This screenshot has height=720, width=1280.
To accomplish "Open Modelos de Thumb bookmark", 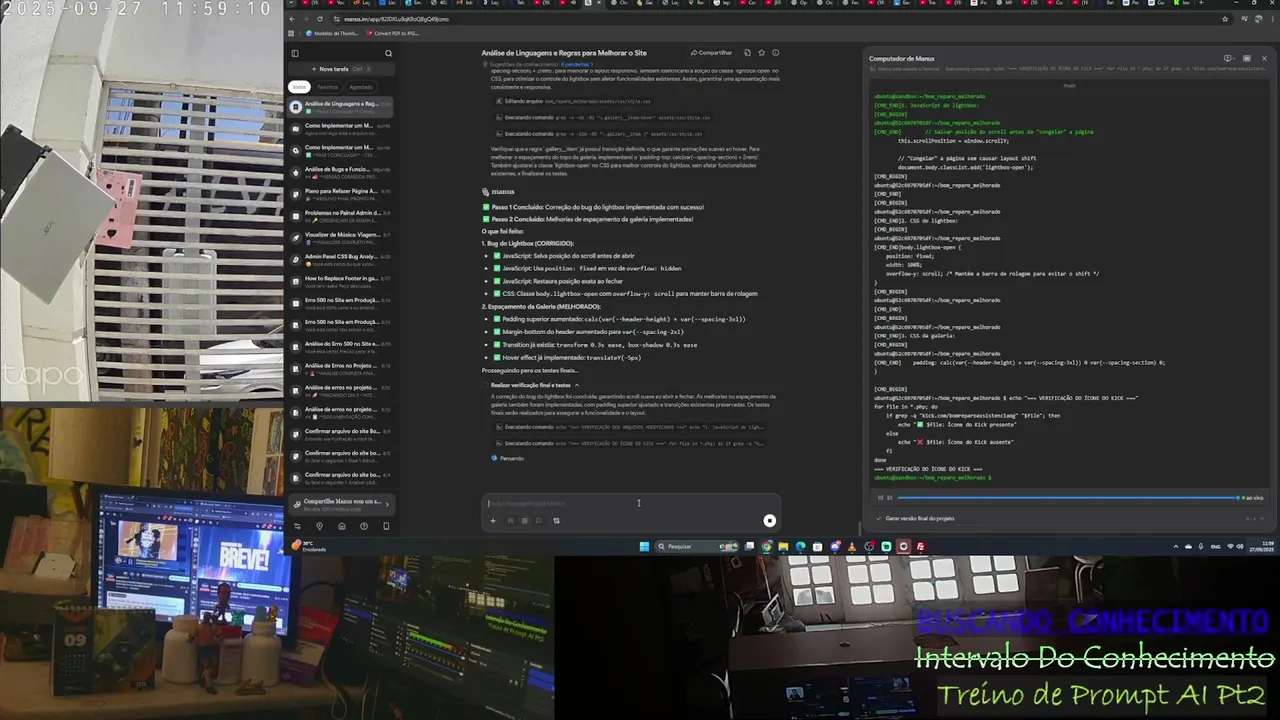I will pyautogui.click(x=333, y=33).
